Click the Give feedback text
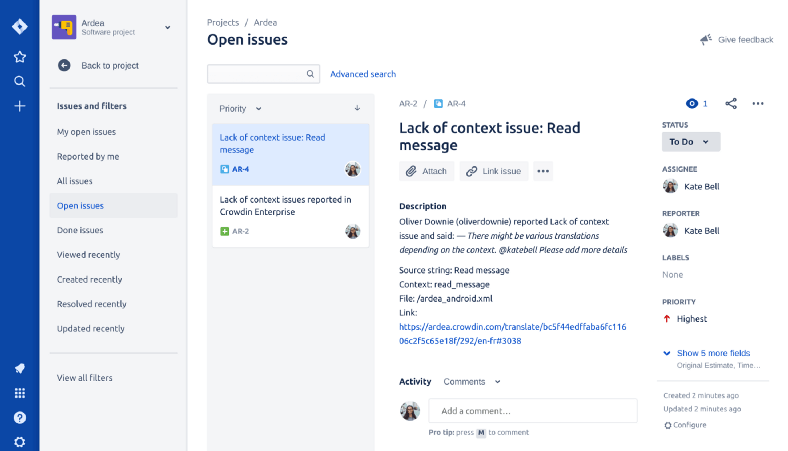 click(x=745, y=40)
